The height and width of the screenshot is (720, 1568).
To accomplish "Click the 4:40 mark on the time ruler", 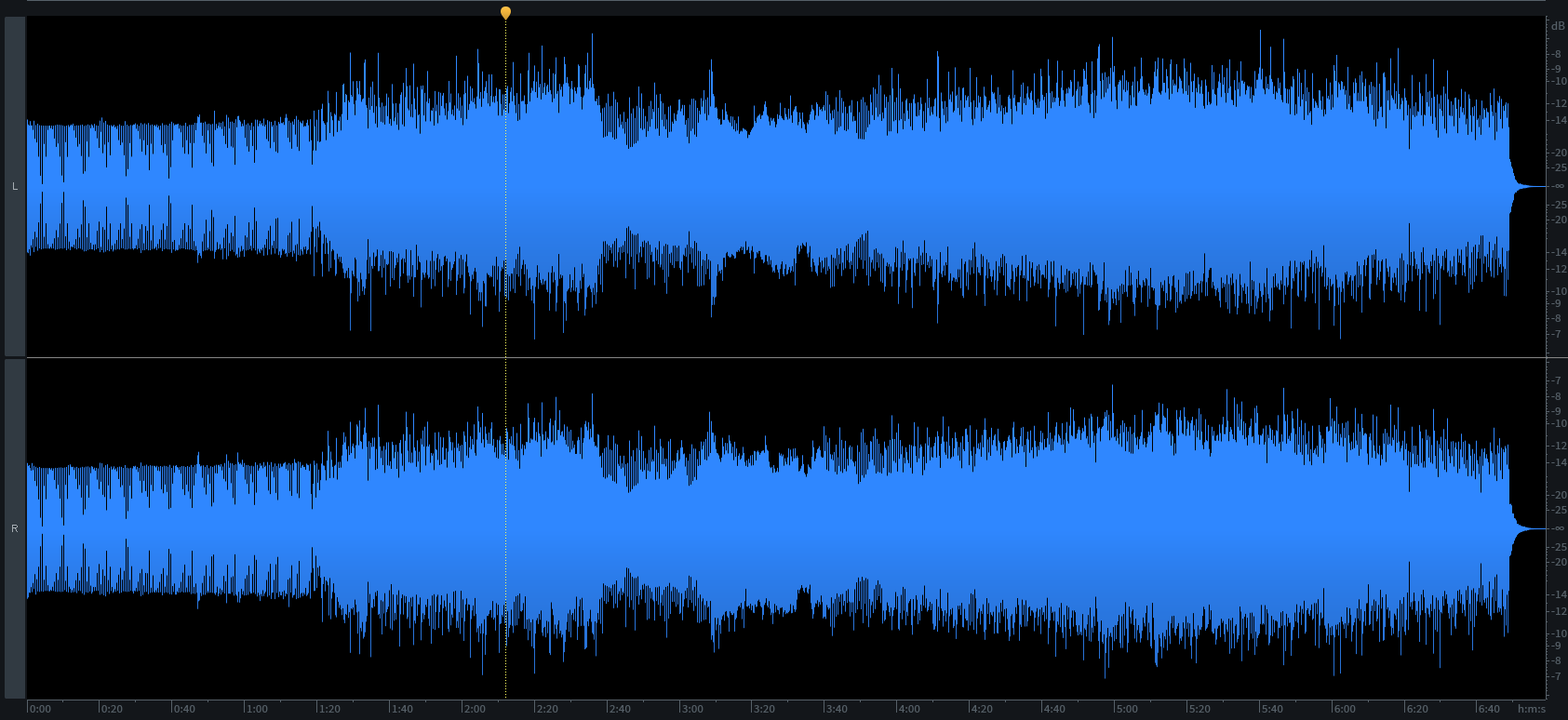I will point(1054,709).
